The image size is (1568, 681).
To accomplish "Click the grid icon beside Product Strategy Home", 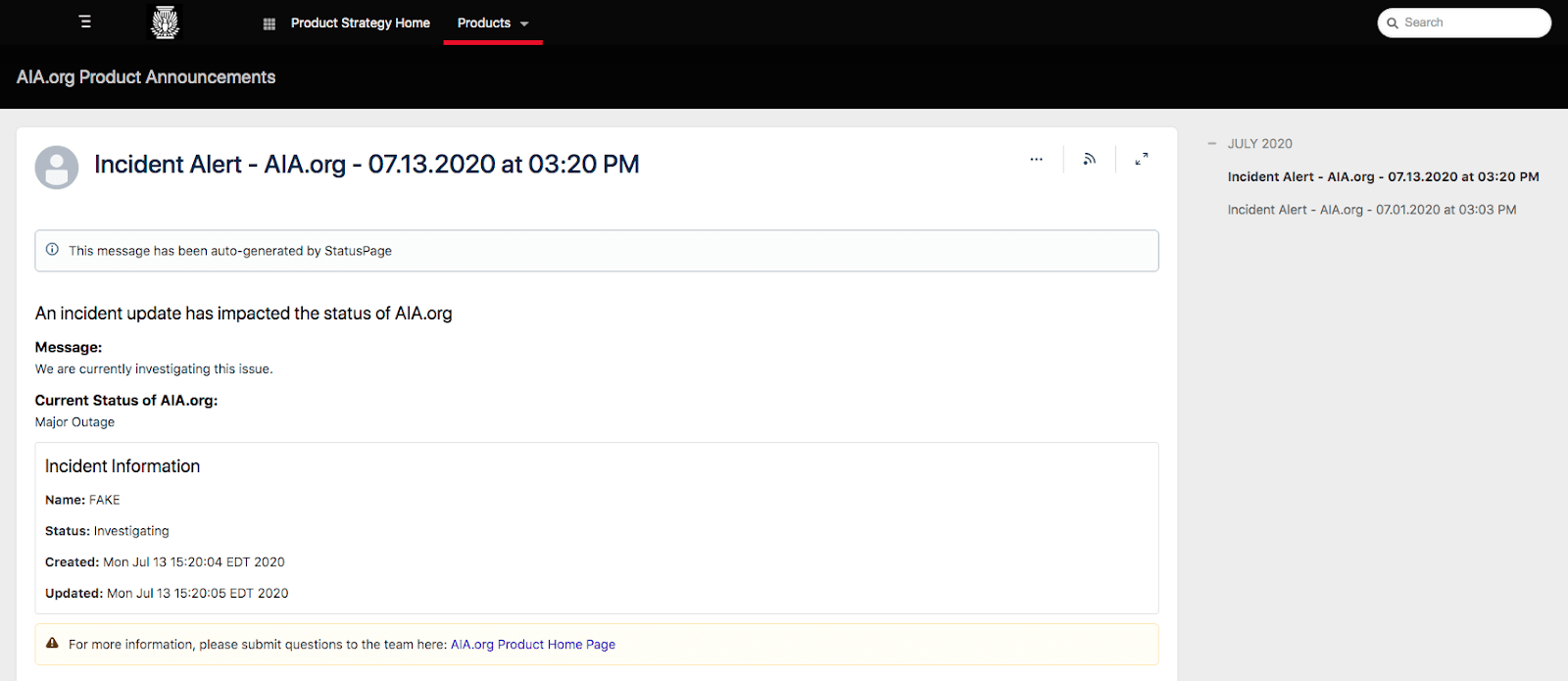I will coord(269,24).
